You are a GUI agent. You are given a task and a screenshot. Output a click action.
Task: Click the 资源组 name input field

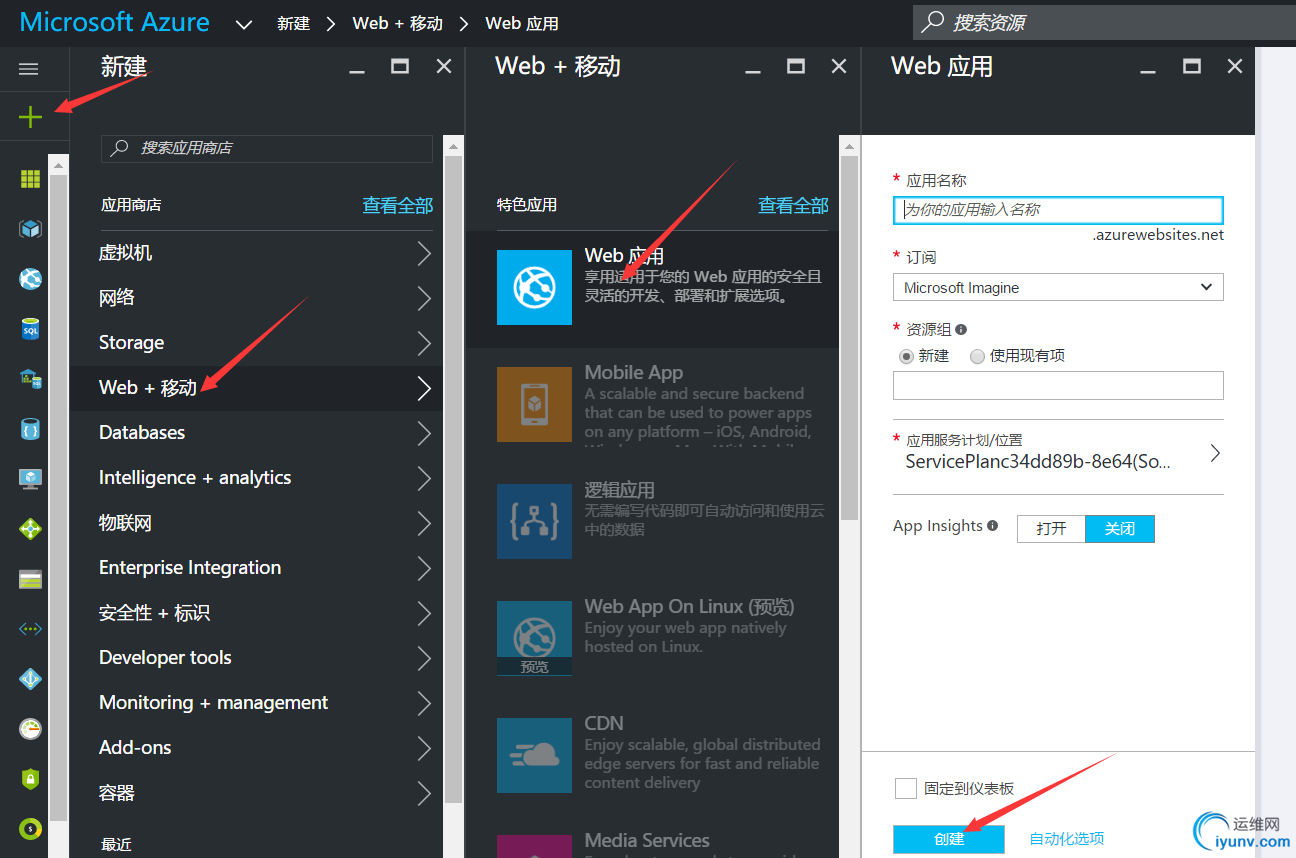coord(1058,385)
